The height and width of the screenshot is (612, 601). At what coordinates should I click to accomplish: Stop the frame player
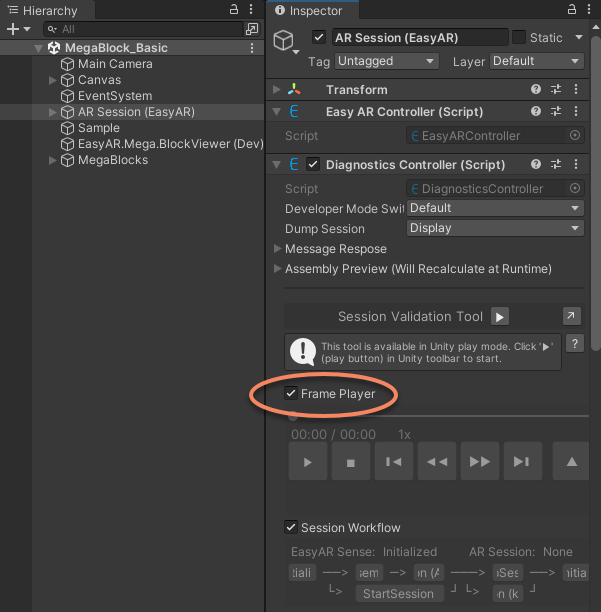tap(351, 461)
